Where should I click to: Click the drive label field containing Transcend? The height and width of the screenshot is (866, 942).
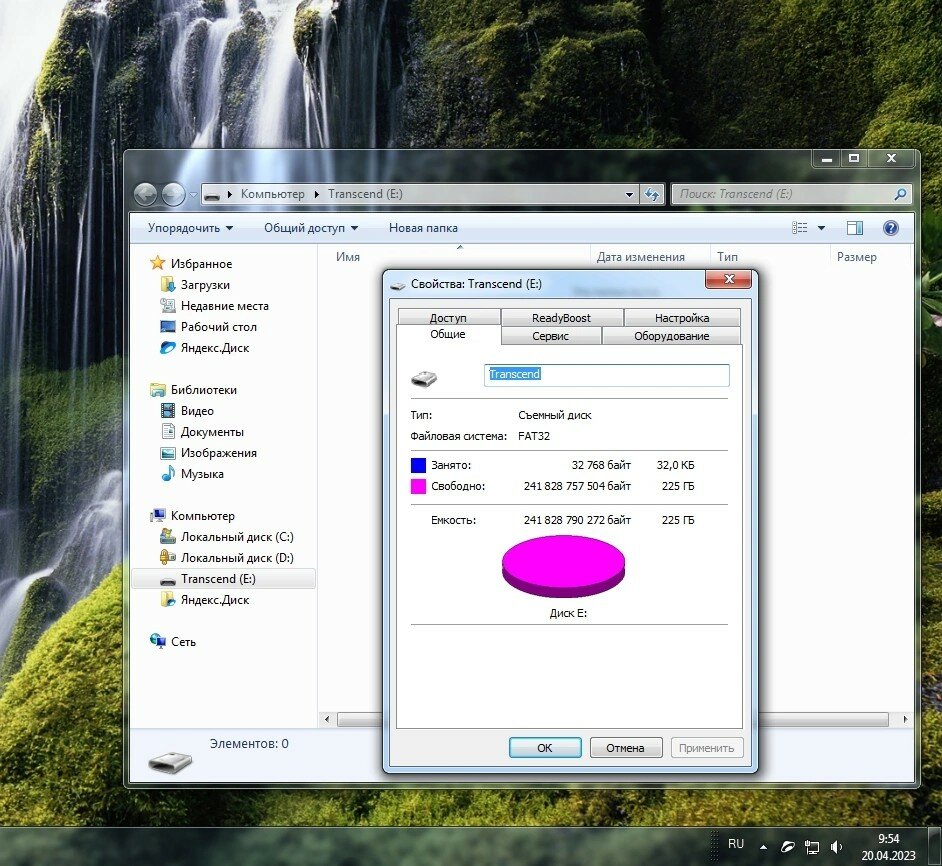607,374
